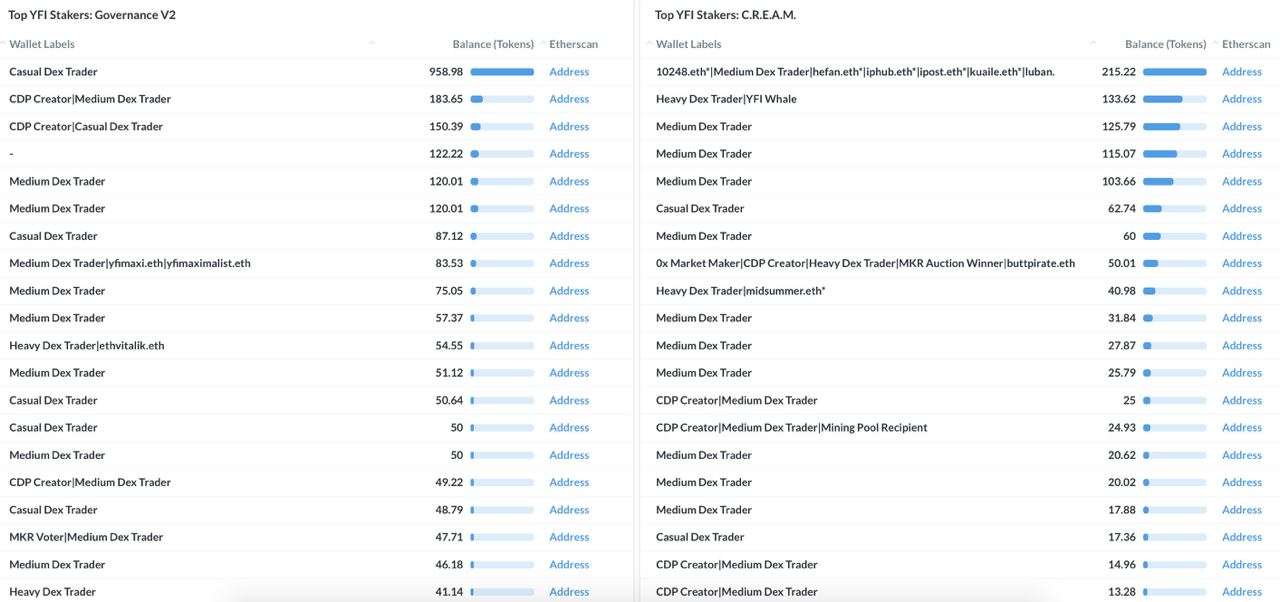Select balance value 57.37
1280x602 pixels.
tap(449, 318)
